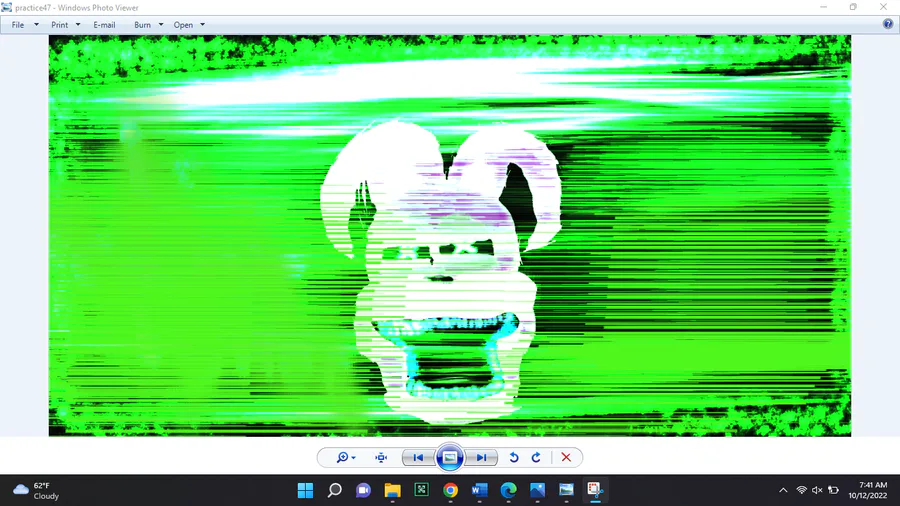Screen dimensions: 900x506
Task: Click the Photo Viewer title bar icon
Action: [6, 7]
